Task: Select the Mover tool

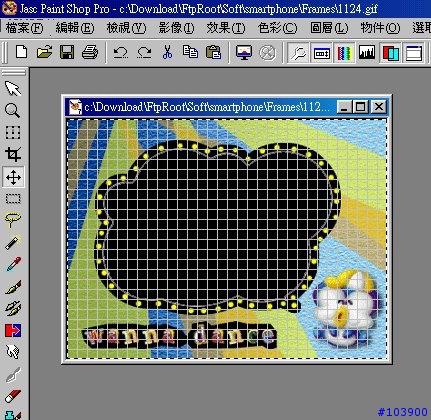Action: tap(13, 177)
